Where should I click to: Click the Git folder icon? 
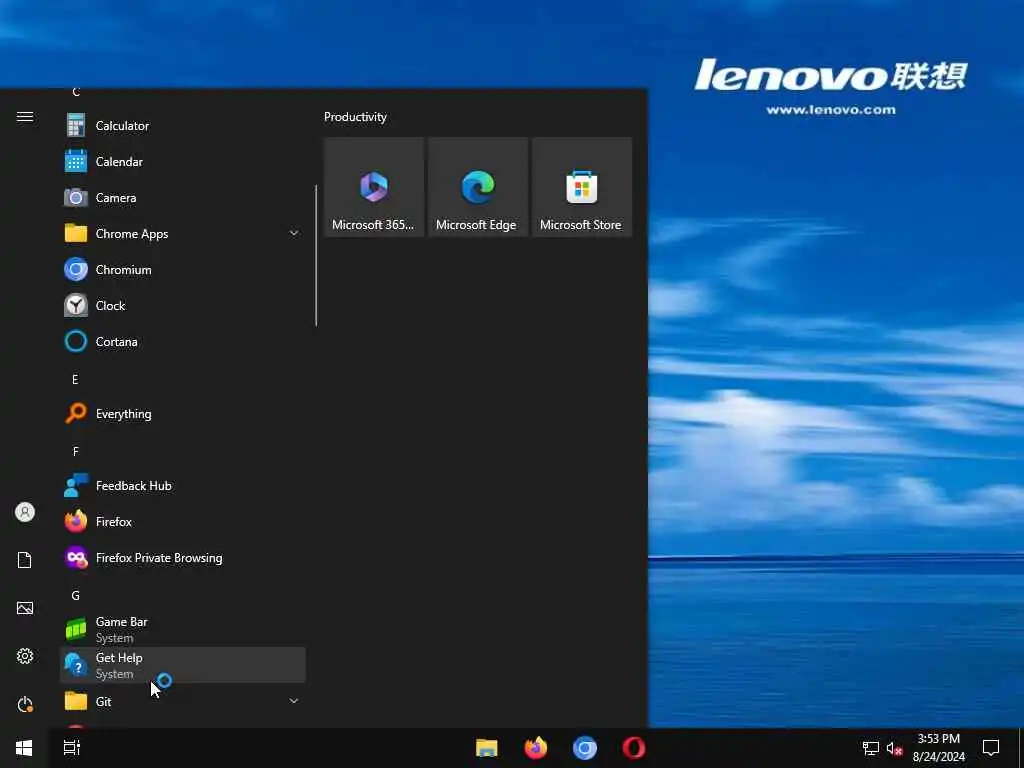[76, 701]
